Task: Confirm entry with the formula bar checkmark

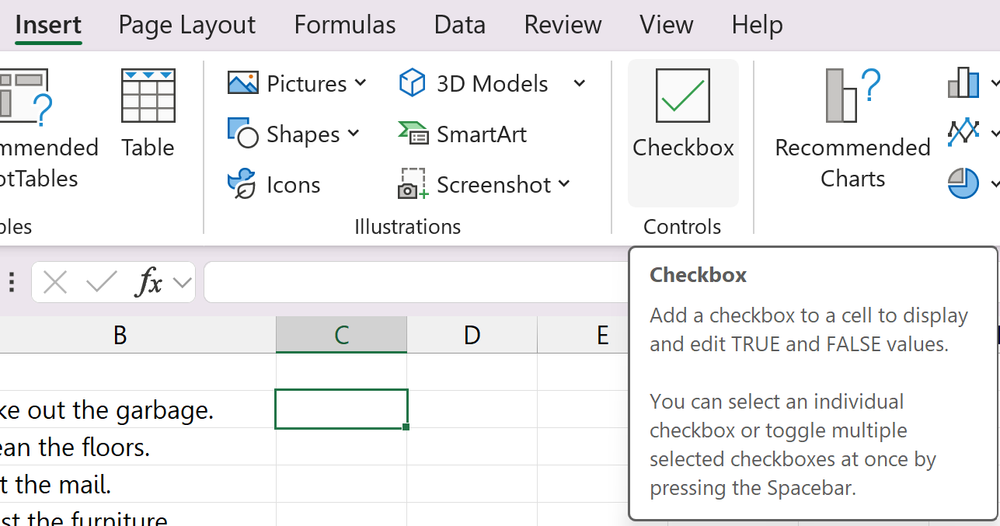Action: click(101, 283)
